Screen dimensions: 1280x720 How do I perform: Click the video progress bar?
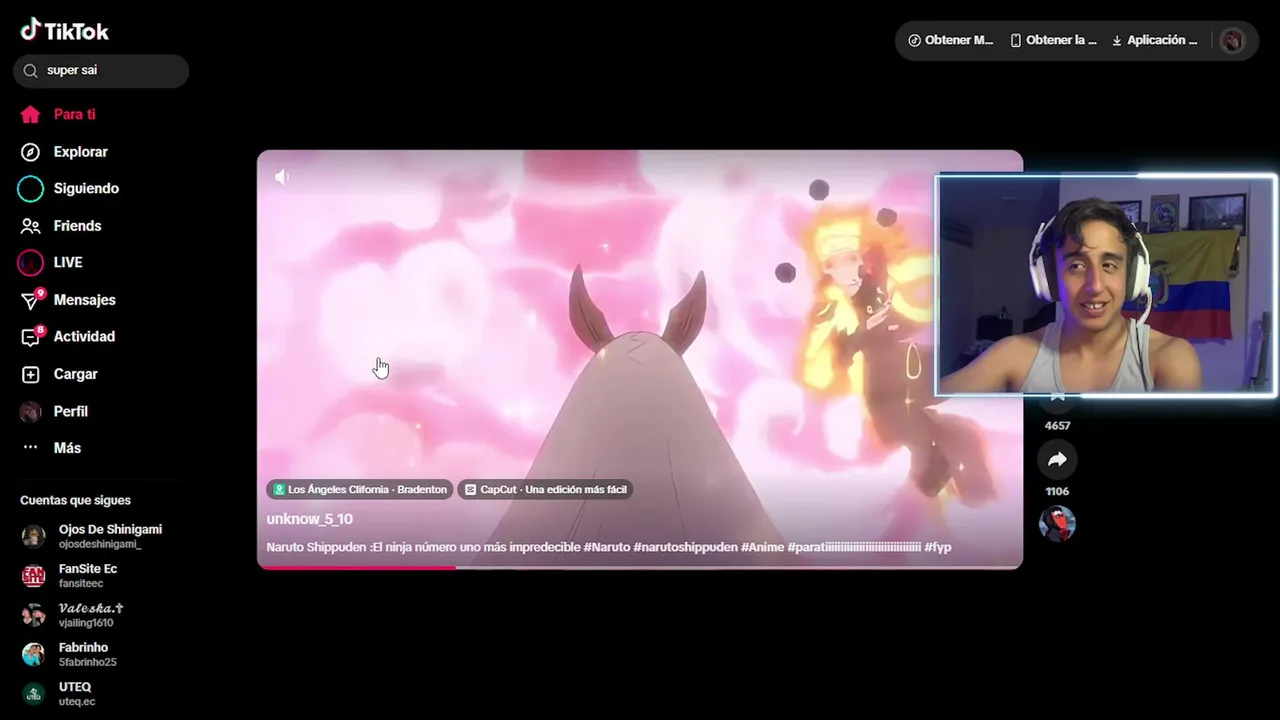coord(640,567)
